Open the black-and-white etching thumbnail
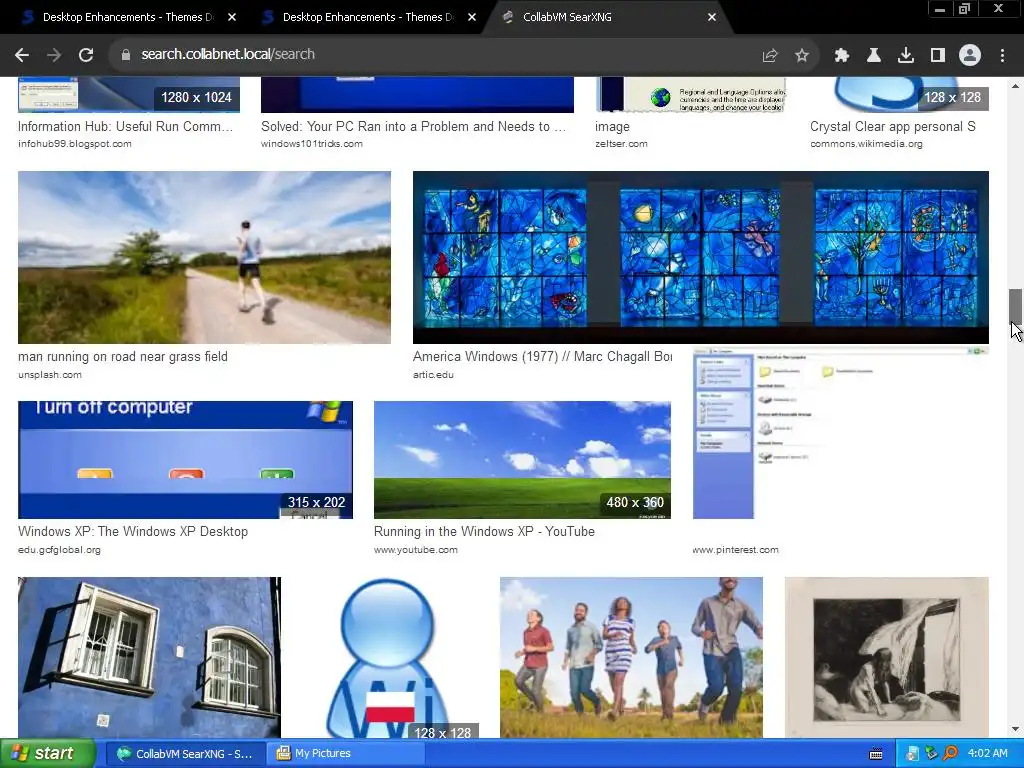 pyautogui.click(x=887, y=657)
